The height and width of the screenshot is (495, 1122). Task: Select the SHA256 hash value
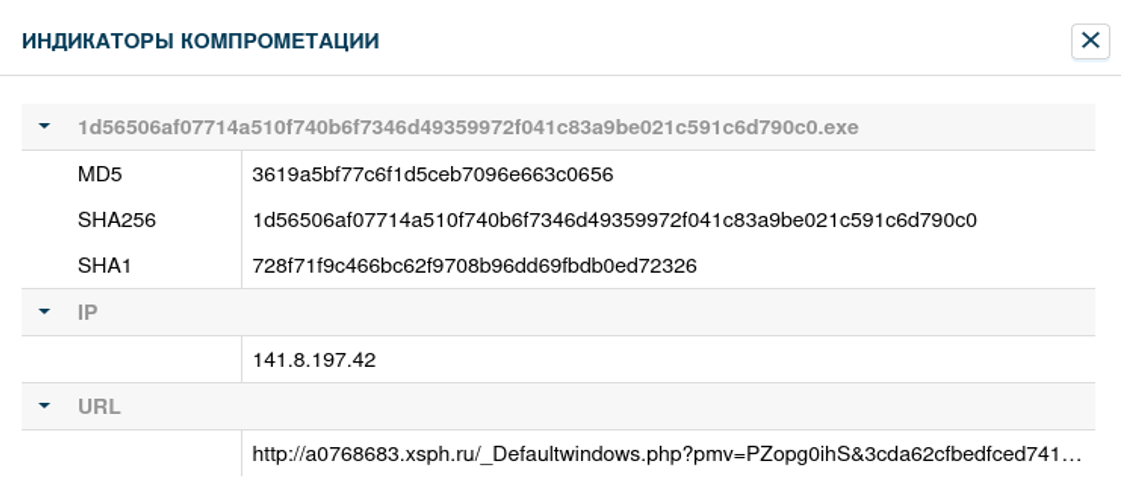(614, 220)
